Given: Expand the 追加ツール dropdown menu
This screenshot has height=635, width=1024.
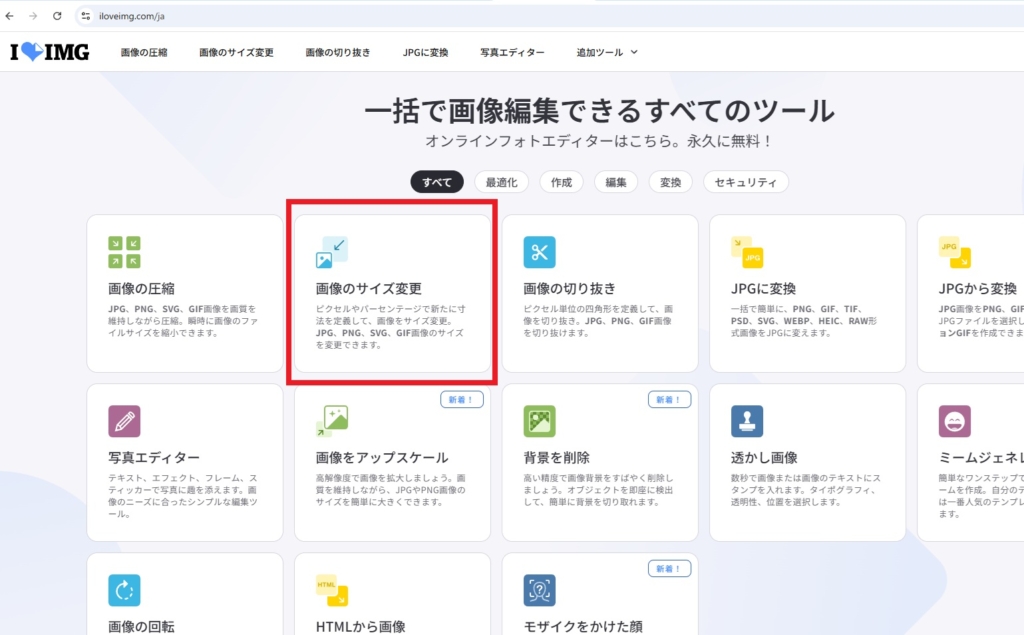Looking at the screenshot, I should click(607, 52).
